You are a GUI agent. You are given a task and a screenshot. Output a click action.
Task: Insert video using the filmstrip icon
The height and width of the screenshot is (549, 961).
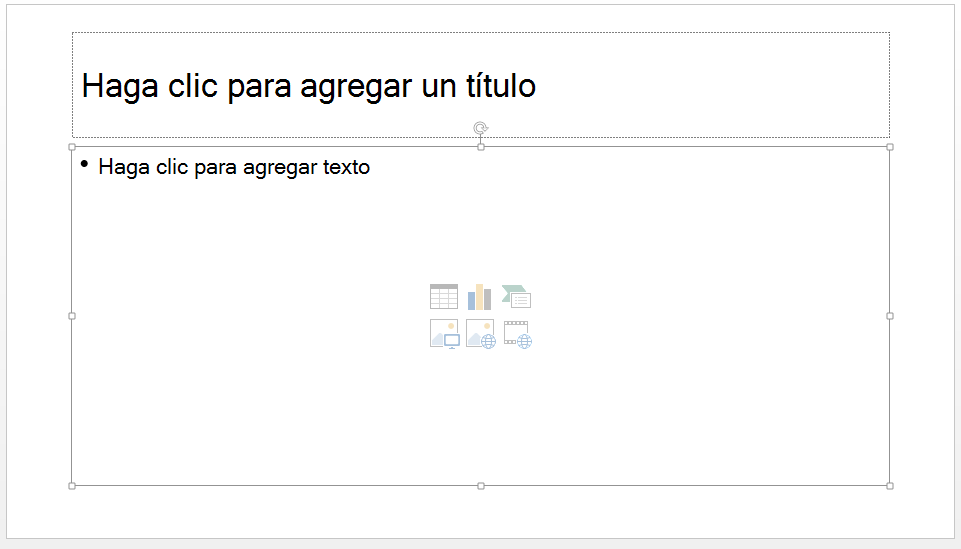(x=518, y=335)
